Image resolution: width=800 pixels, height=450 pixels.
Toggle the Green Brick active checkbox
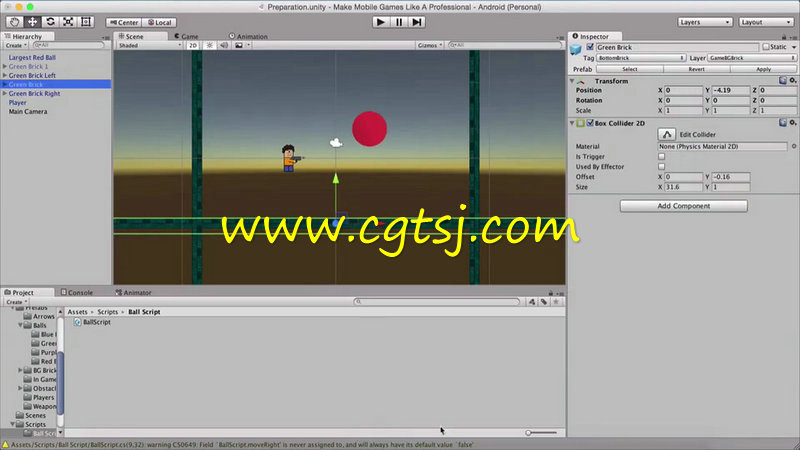tap(590, 47)
